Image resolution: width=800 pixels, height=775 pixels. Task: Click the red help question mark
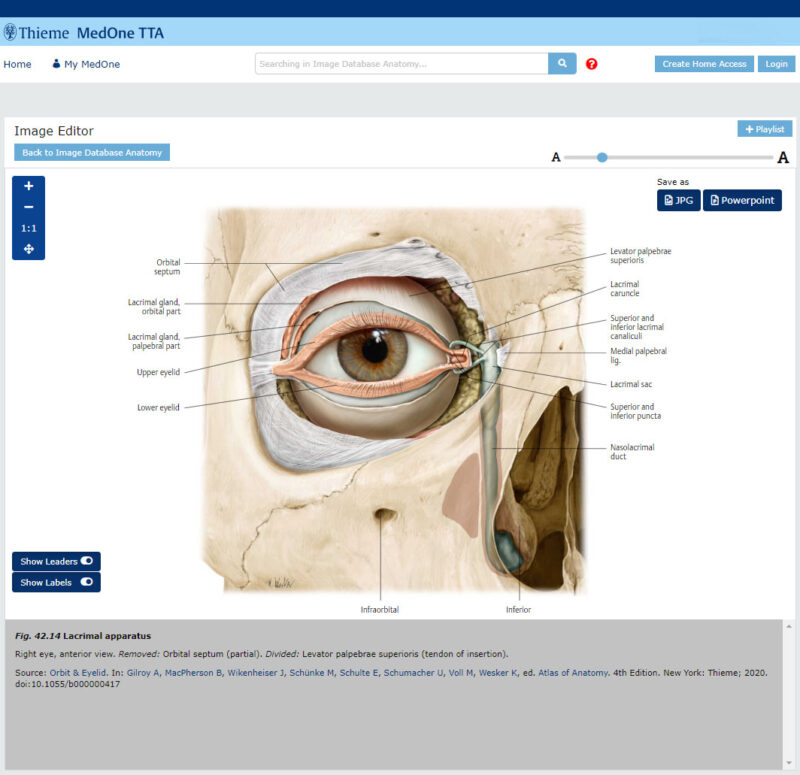click(x=591, y=64)
